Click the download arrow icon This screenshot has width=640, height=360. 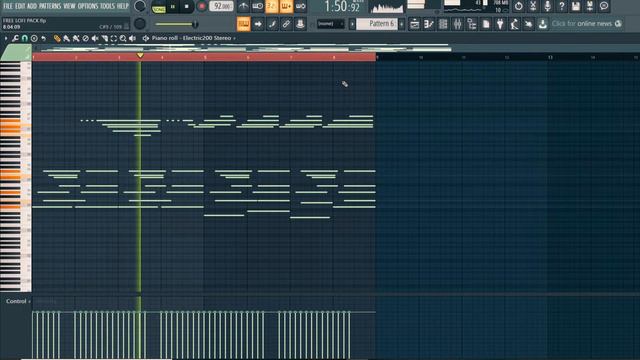coord(542,24)
